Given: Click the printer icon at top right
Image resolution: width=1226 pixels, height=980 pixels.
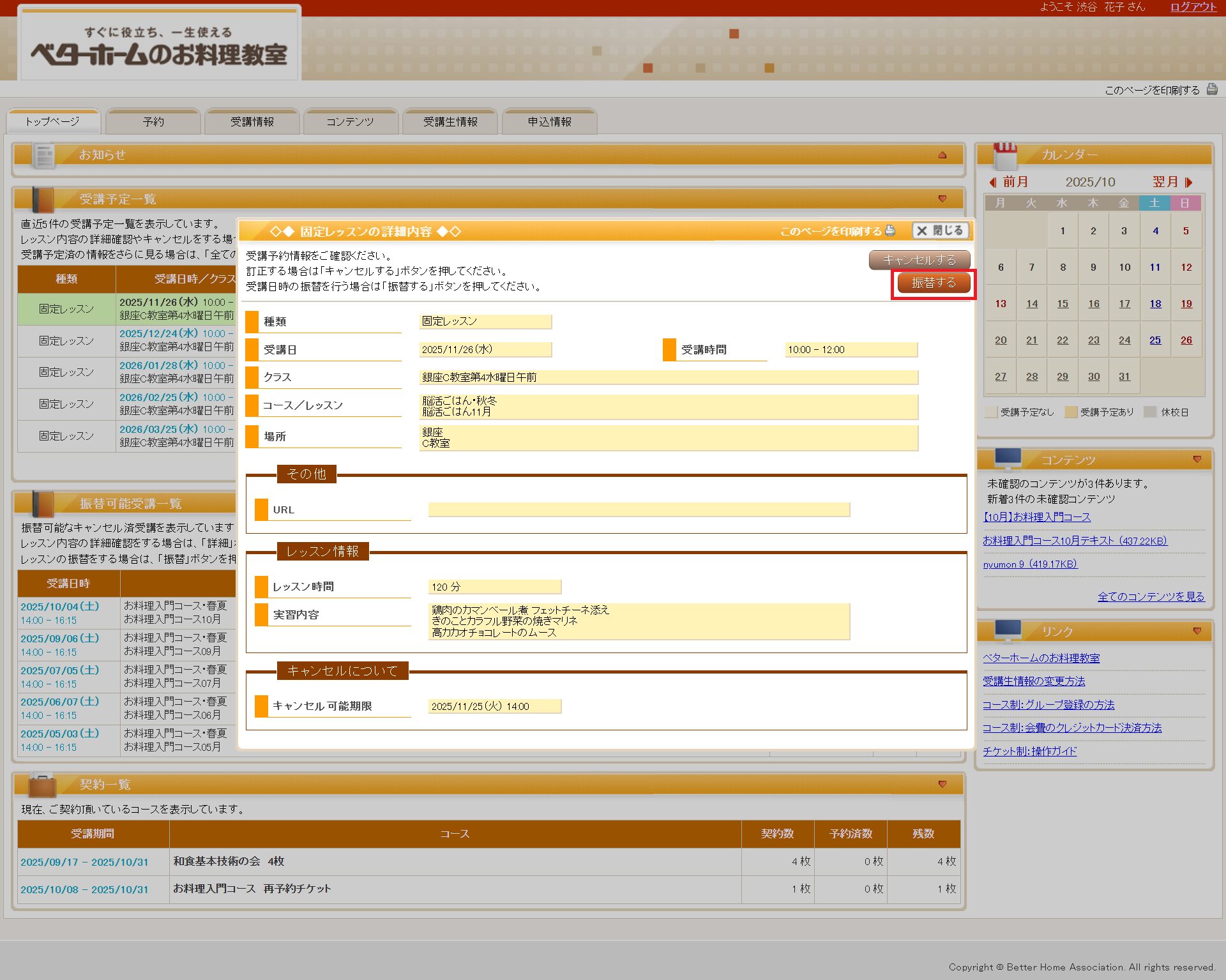Looking at the screenshot, I should coord(1211,90).
